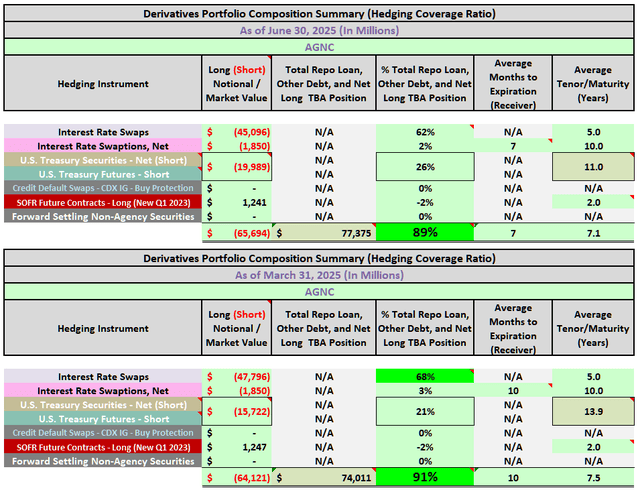Screen dimensions: 640x490
Task: Click March table's 'SOFR Future Contracts - Long' label
Action: 103,447
